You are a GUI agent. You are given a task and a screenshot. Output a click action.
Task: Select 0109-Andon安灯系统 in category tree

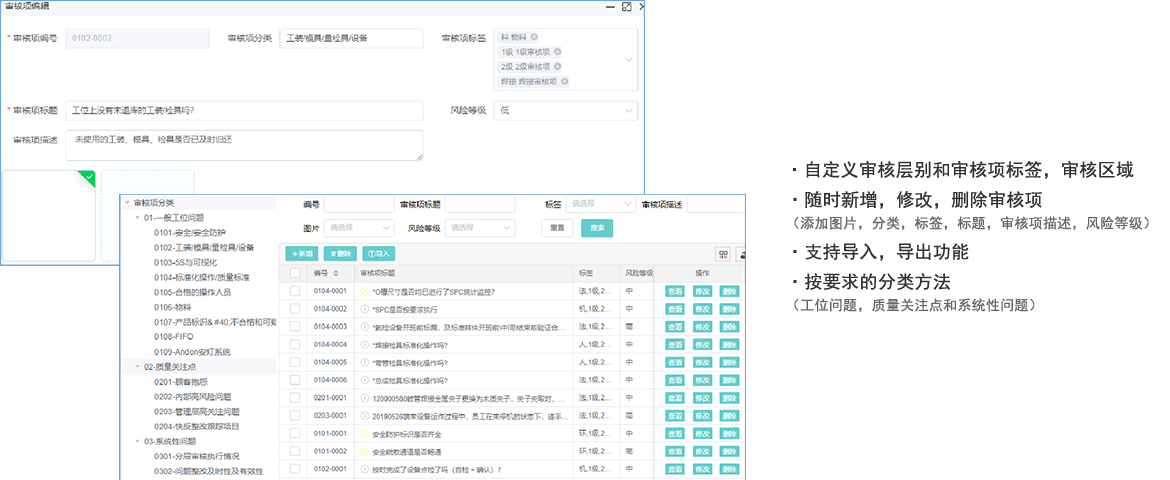[x=192, y=352]
